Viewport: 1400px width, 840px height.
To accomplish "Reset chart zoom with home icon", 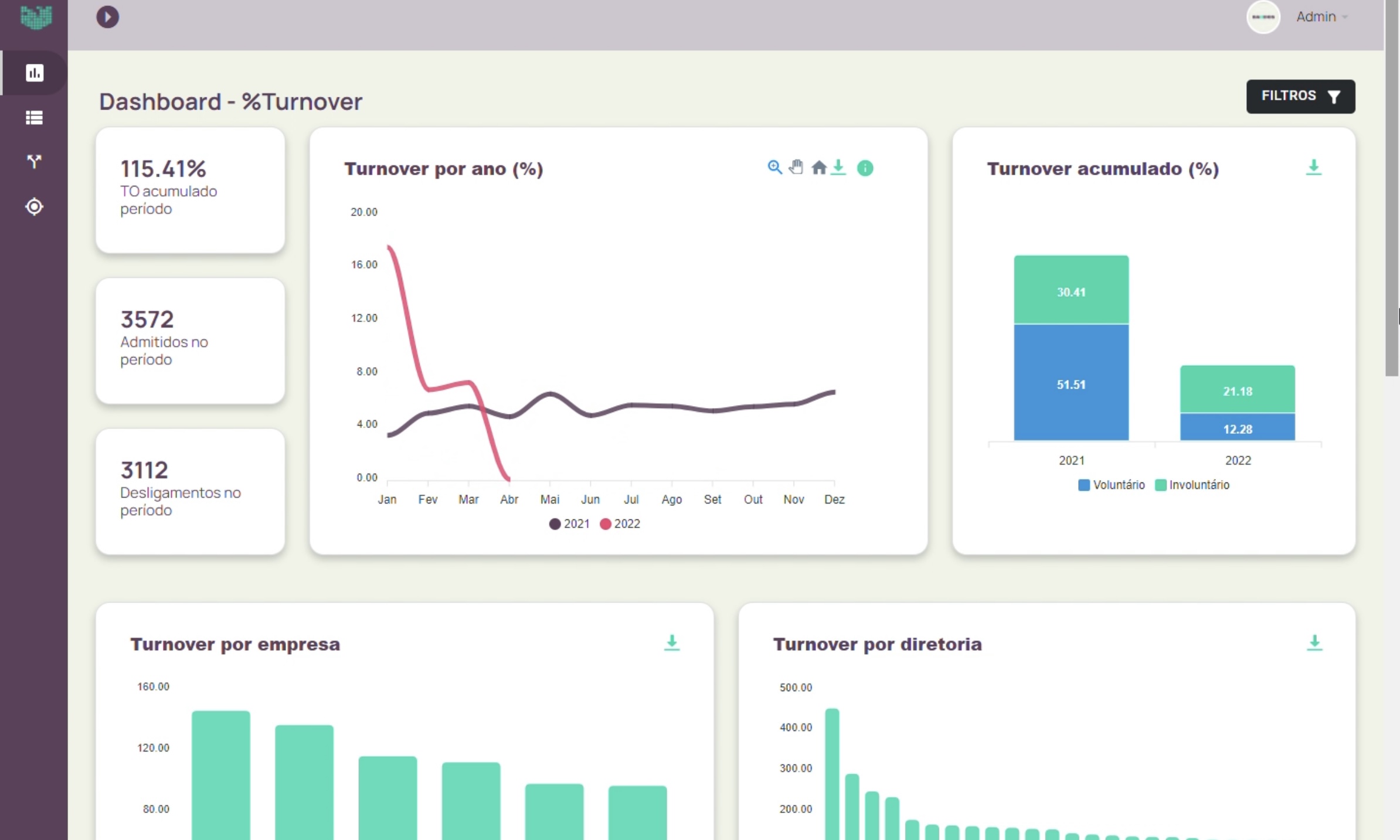I will [818, 168].
